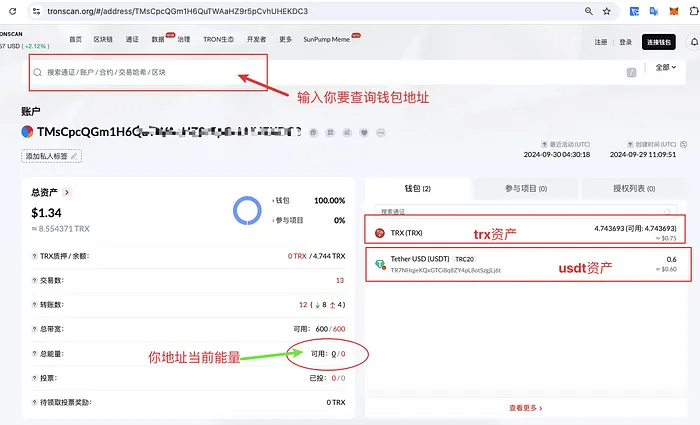Open the 数据 navigation menu
Viewport: 700px width, 425px height.
tap(158, 39)
